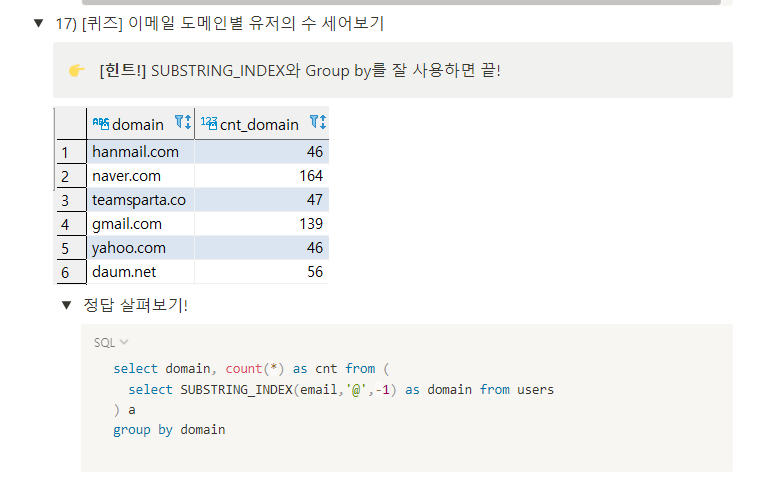This screenshot has height=482, width=757.
Task: Click the quiz 17 heading text
Action: (220, 23)
